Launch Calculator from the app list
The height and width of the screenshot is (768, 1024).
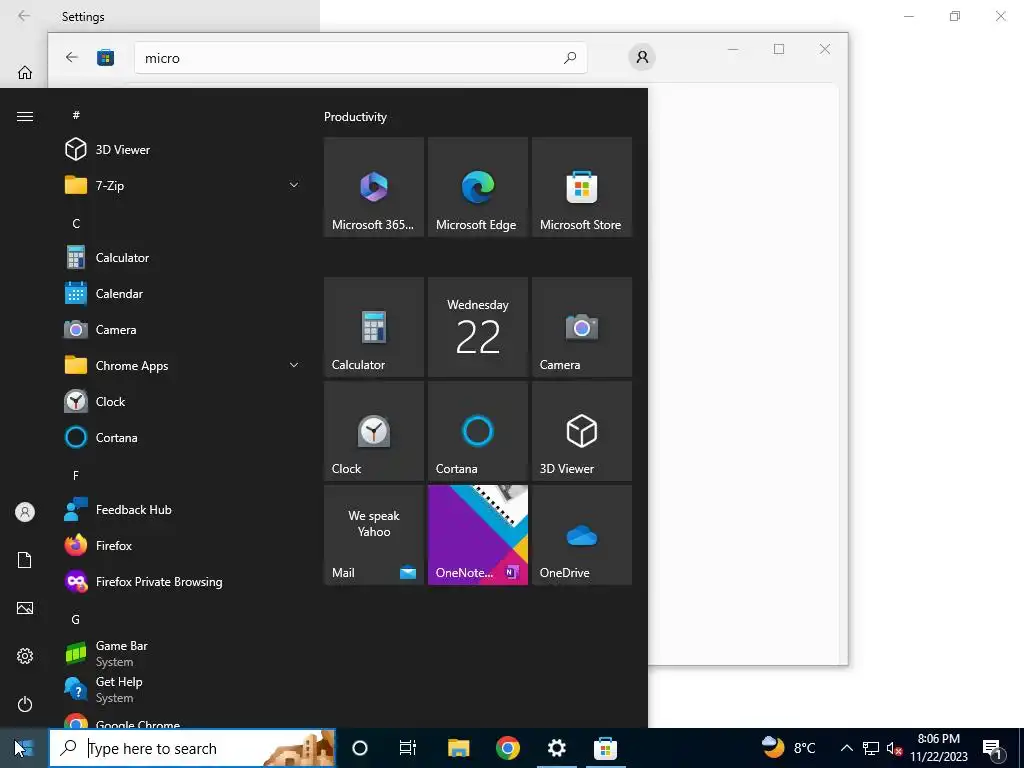pyautogui.click(x=182, y=257)
